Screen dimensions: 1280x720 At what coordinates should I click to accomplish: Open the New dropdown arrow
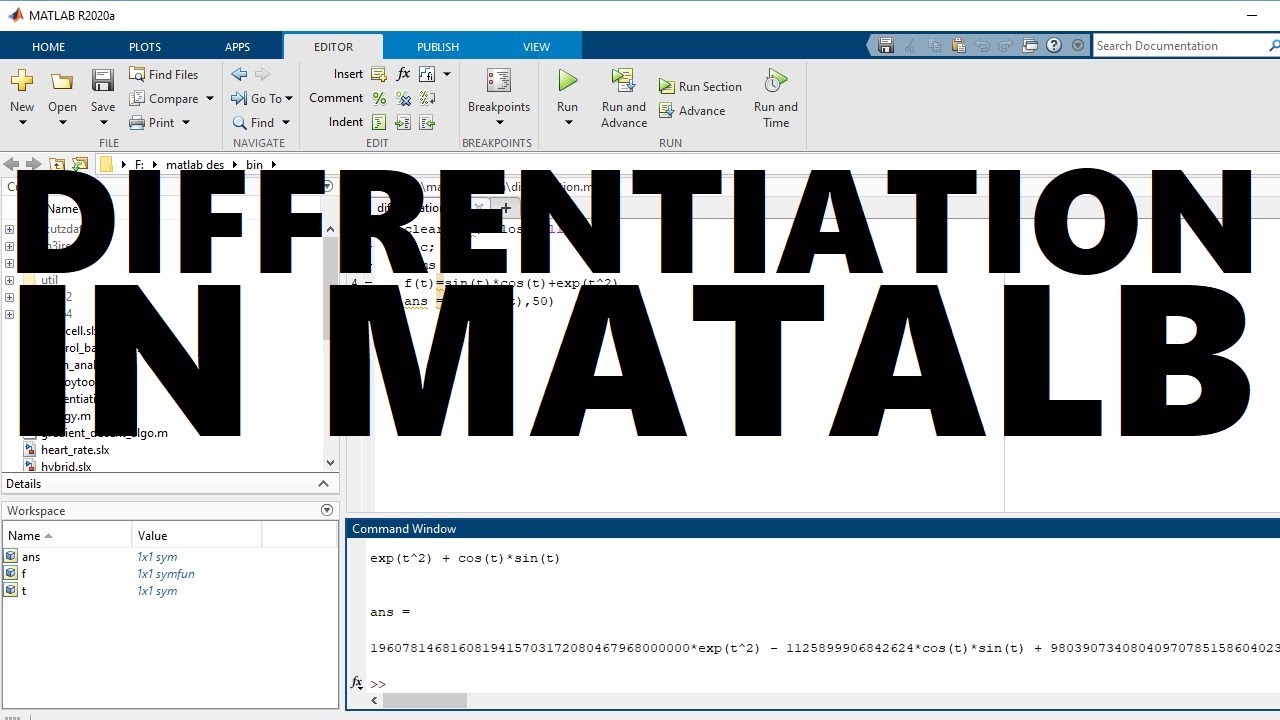pos(22,123)
